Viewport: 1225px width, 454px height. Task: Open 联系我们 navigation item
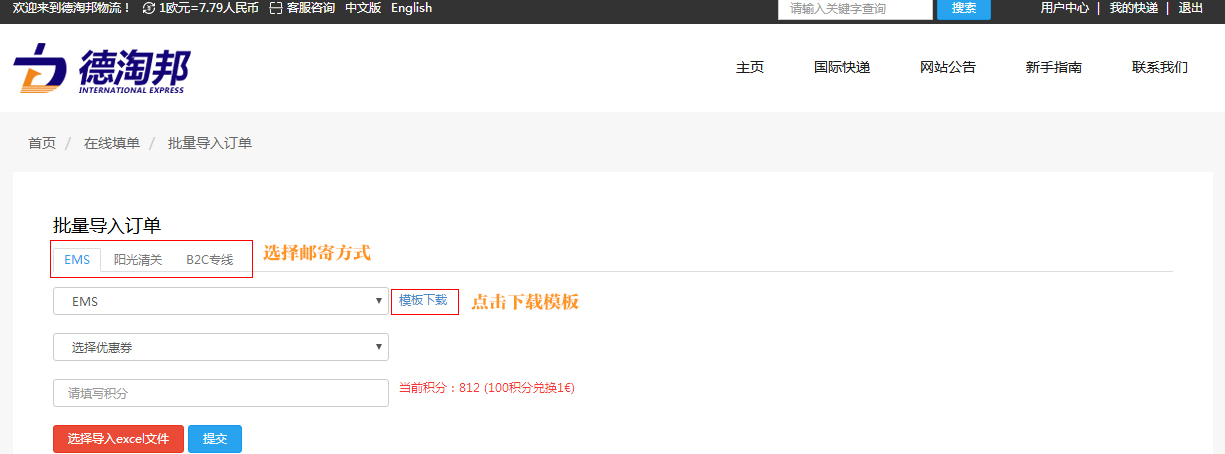pyautogui.click(x=1160, y=68)
